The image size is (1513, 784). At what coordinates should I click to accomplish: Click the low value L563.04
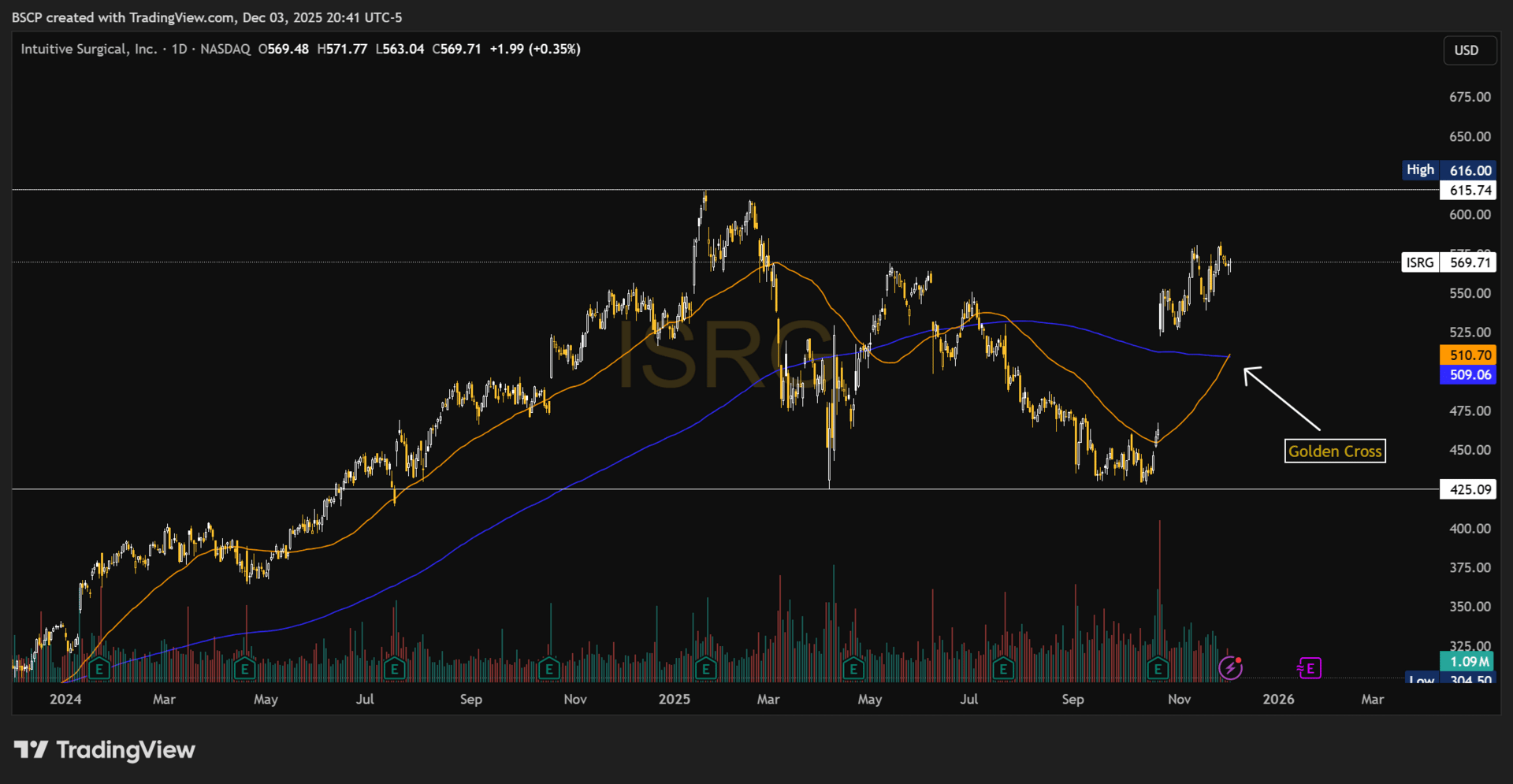pos(400,49)
